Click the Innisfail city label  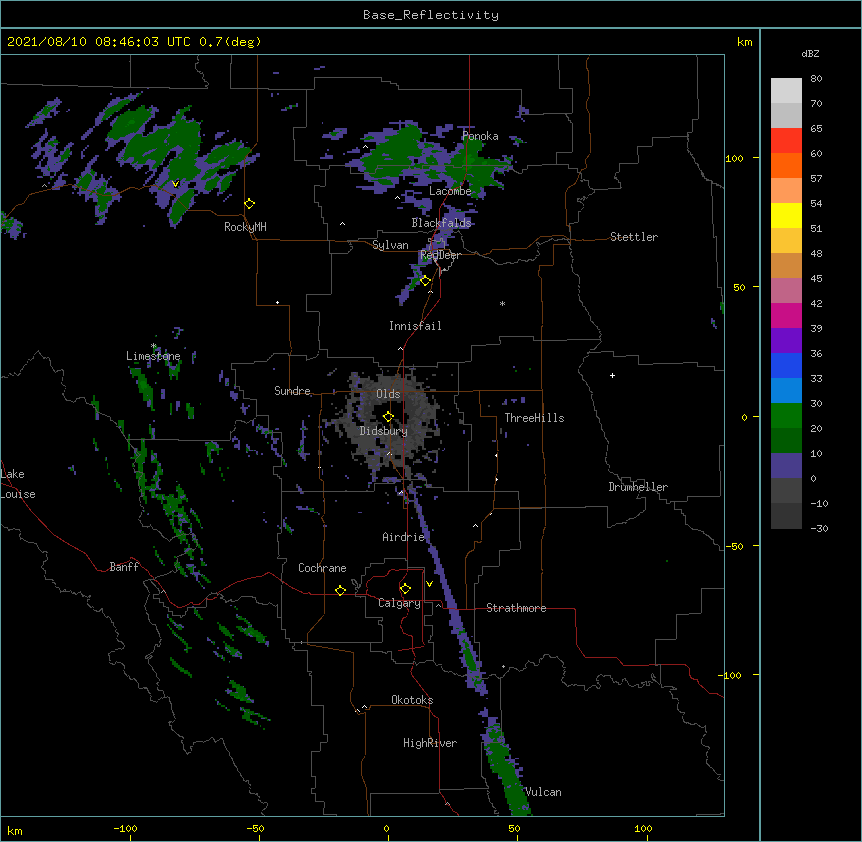click(415, 326)
